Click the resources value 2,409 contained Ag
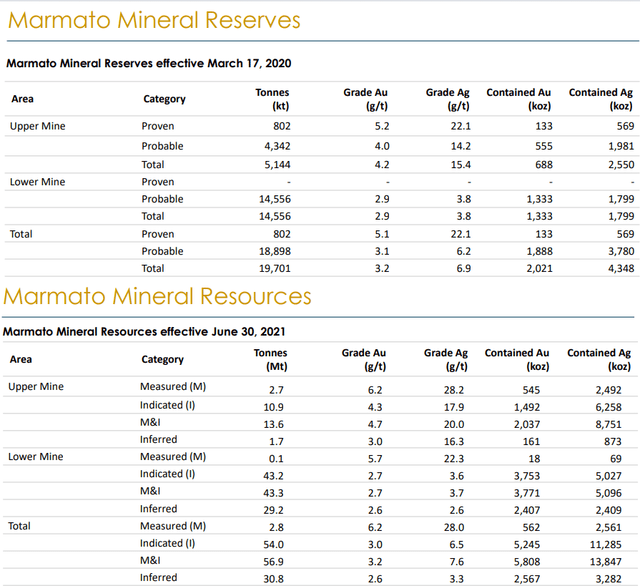The image size is (640, 586). [609, 510]
